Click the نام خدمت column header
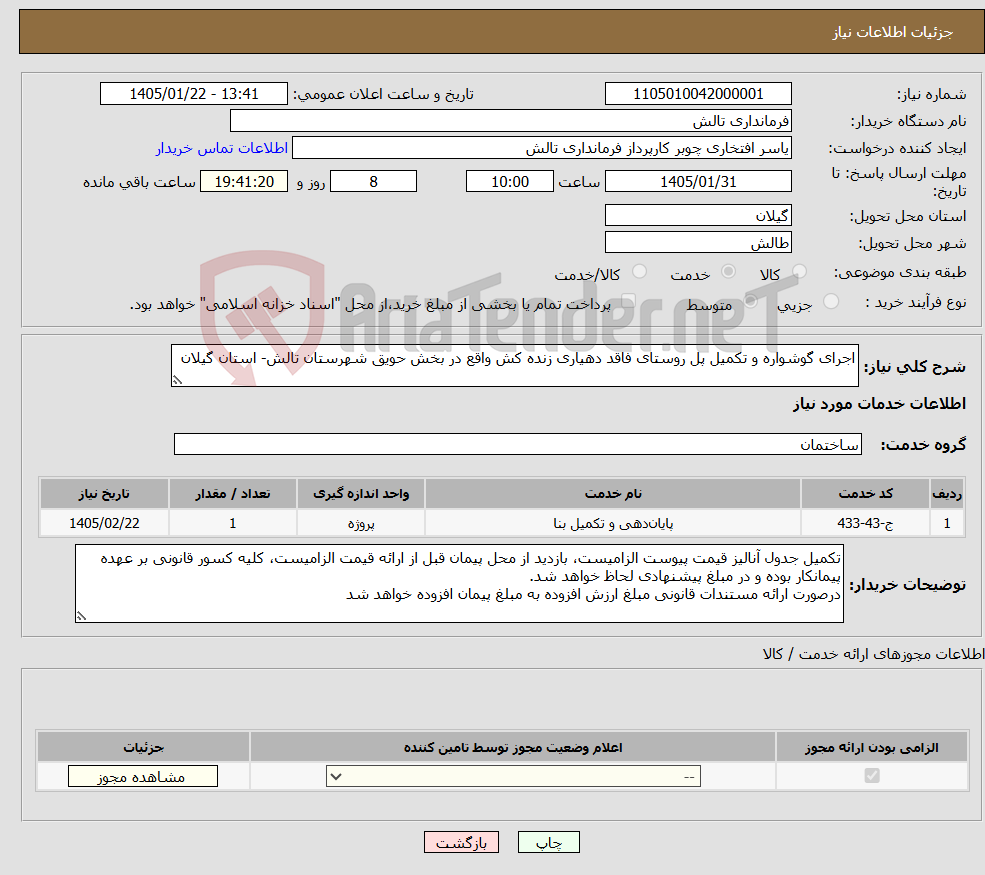This screenshot has width=985, height=875. coord(613,494)
